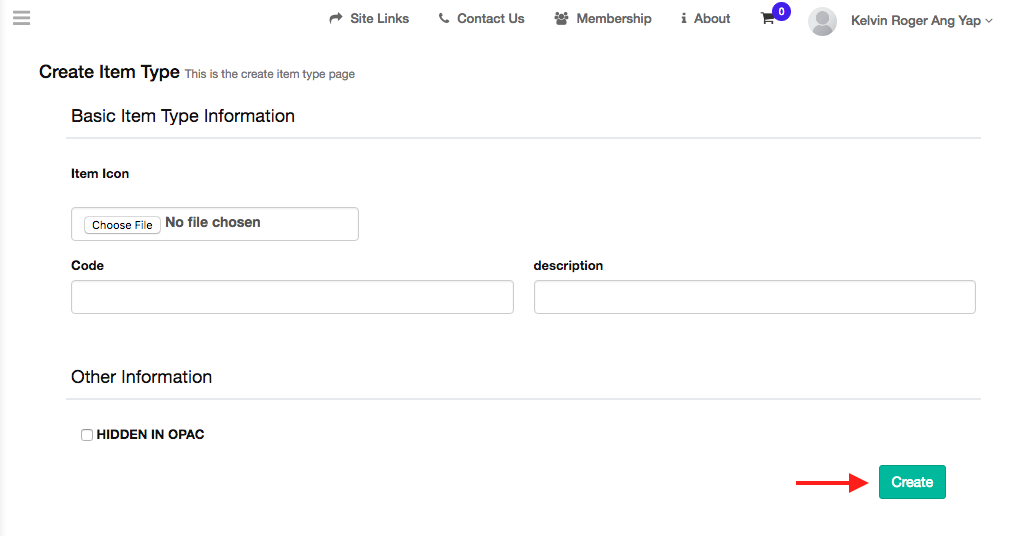This screenshot has width=1026, height=536.
Task: Focus the Code input field
Action: pos(292,297)
